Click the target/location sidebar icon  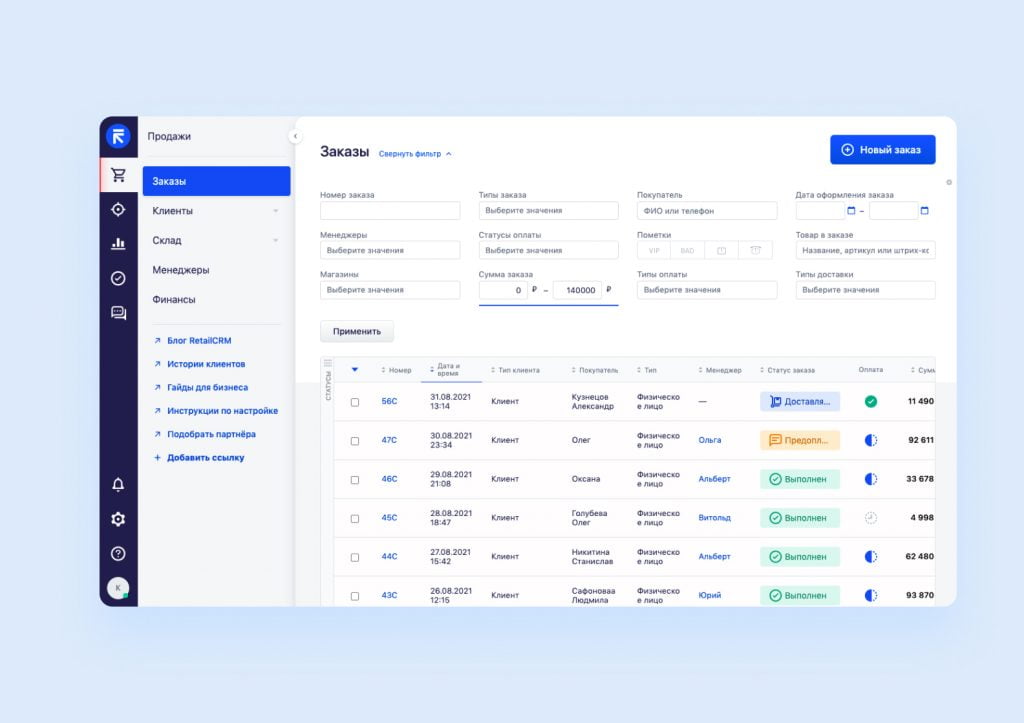click(118, 209)
